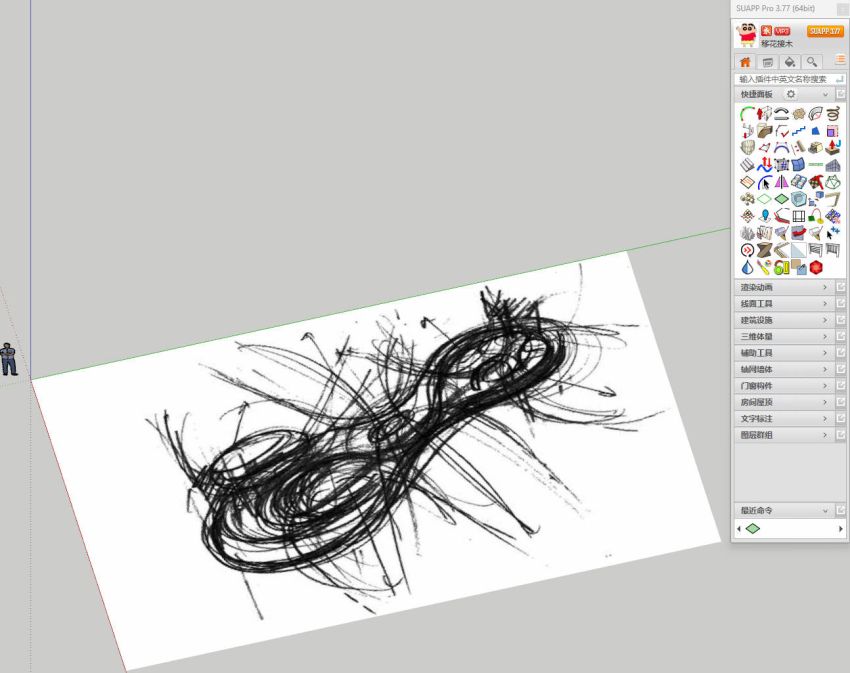The width and height of the screenshot is (850, 673).
Task: Expand the 门窗构件 category
Action: (x=784, y=386)
